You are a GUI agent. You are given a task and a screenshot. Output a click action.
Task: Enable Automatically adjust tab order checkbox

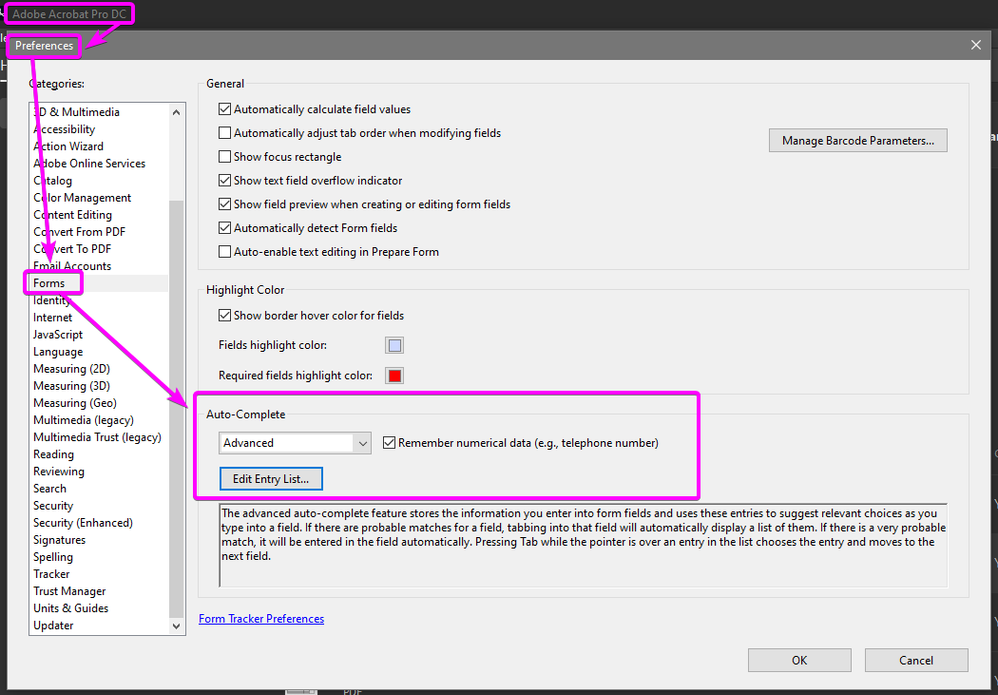[225, 133]
